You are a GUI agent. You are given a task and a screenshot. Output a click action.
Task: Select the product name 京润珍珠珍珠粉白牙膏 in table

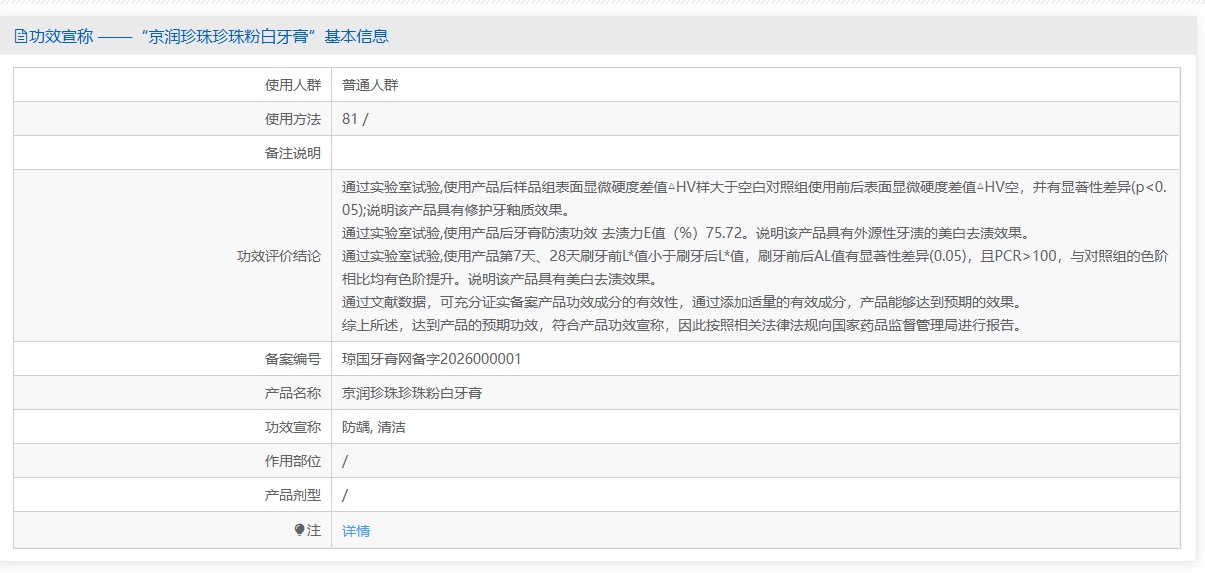click(412, 393)
